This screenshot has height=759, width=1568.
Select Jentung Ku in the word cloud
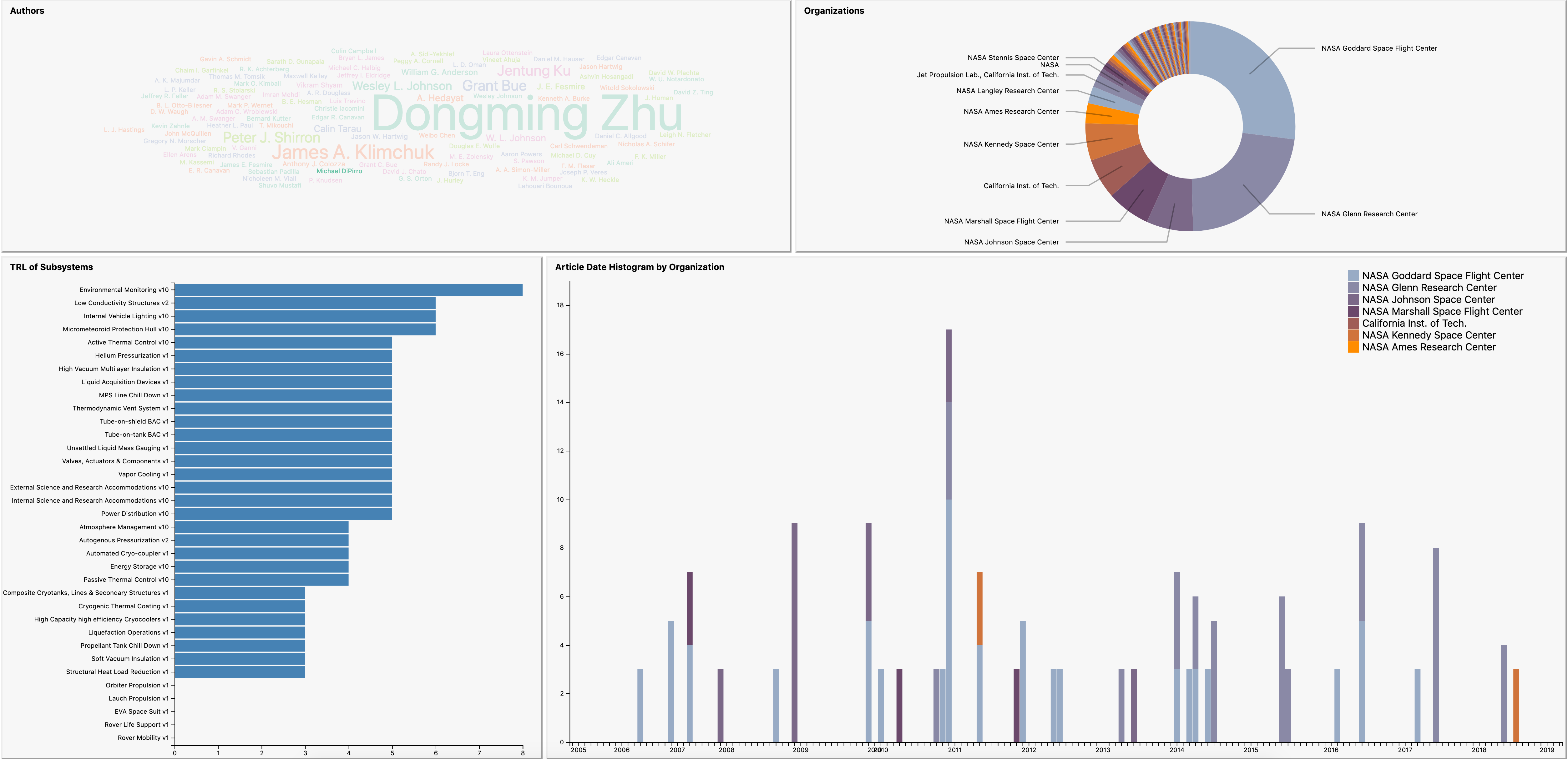(x=534, y=71)
